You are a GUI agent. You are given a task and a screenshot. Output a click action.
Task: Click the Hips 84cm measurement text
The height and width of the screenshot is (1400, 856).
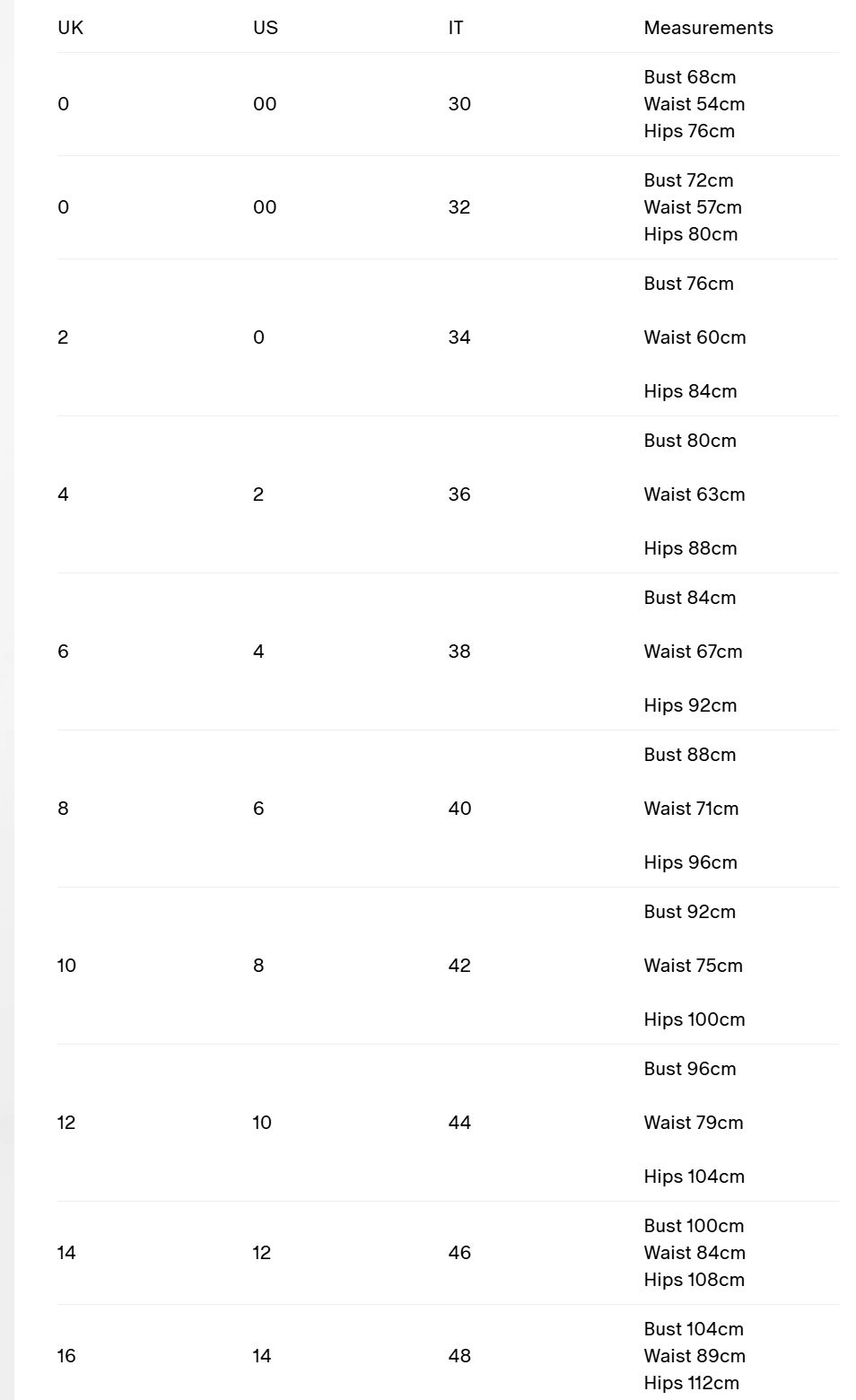690,391
